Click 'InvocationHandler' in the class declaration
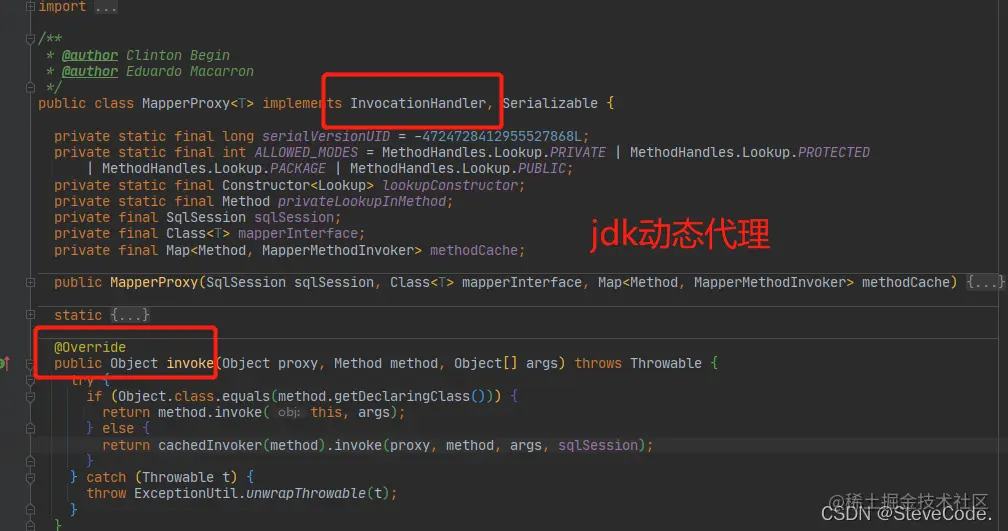Screen dimensions: 1008x531 tap(418, 104)
